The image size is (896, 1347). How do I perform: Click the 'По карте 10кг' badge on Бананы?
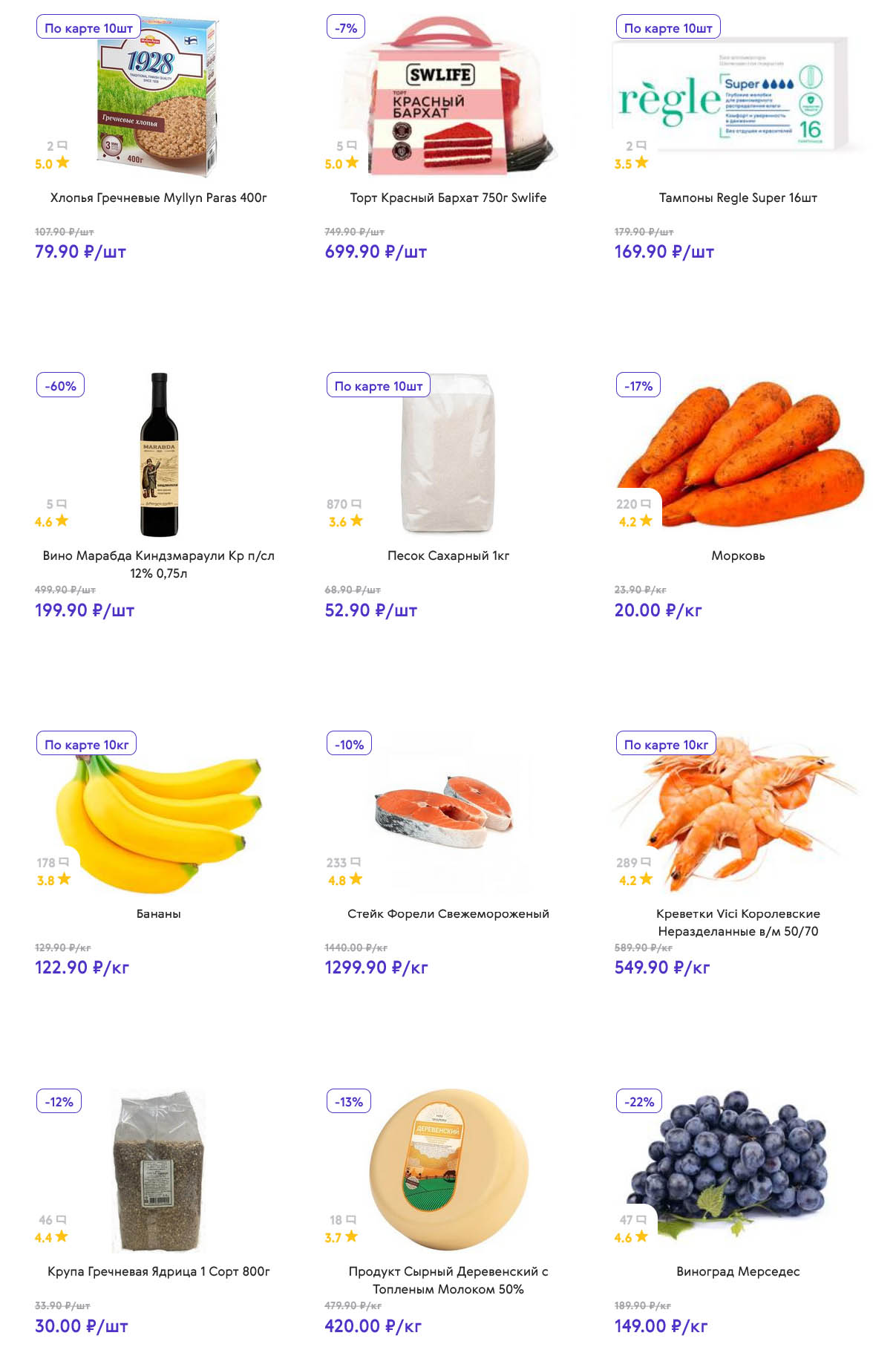[86, 744]
